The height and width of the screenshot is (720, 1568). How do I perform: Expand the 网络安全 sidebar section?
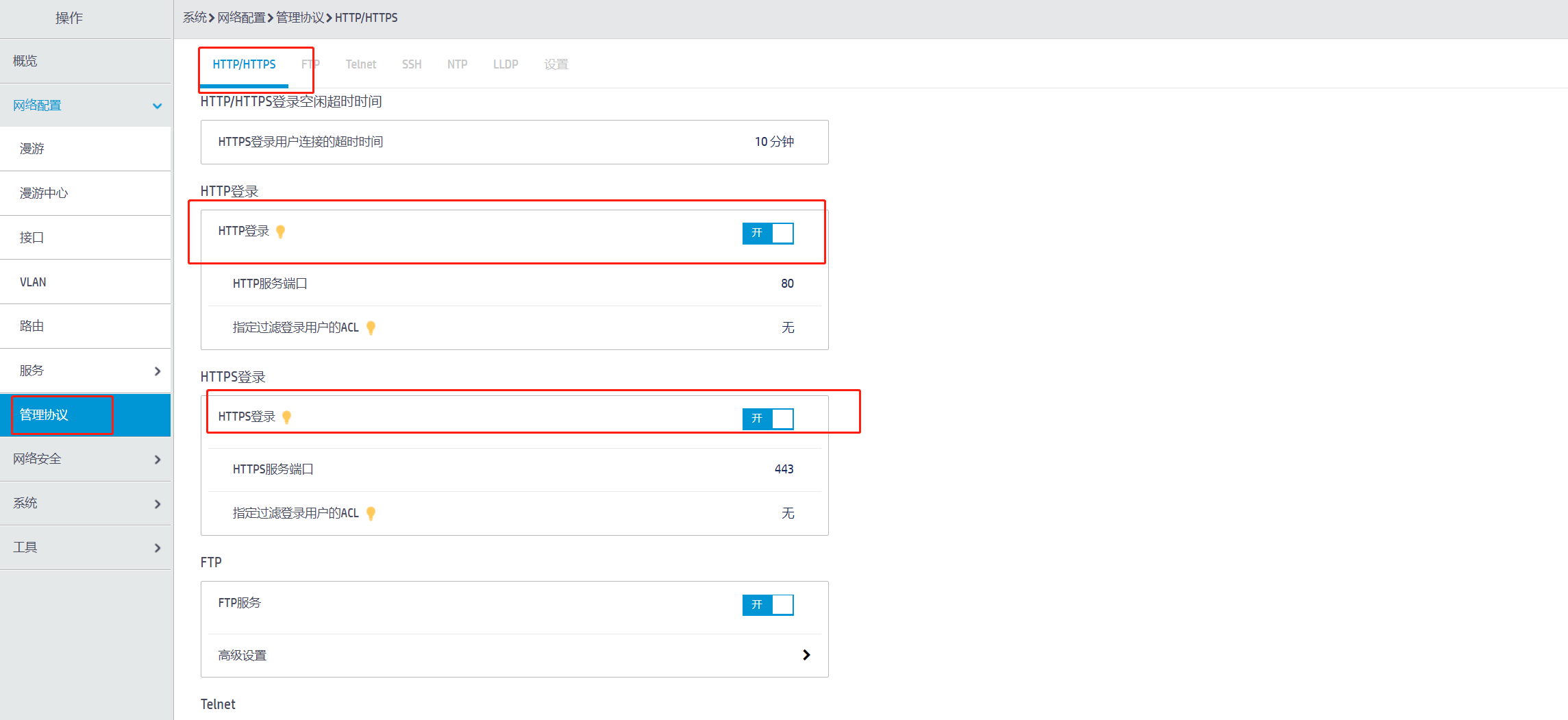click(158, 459)
